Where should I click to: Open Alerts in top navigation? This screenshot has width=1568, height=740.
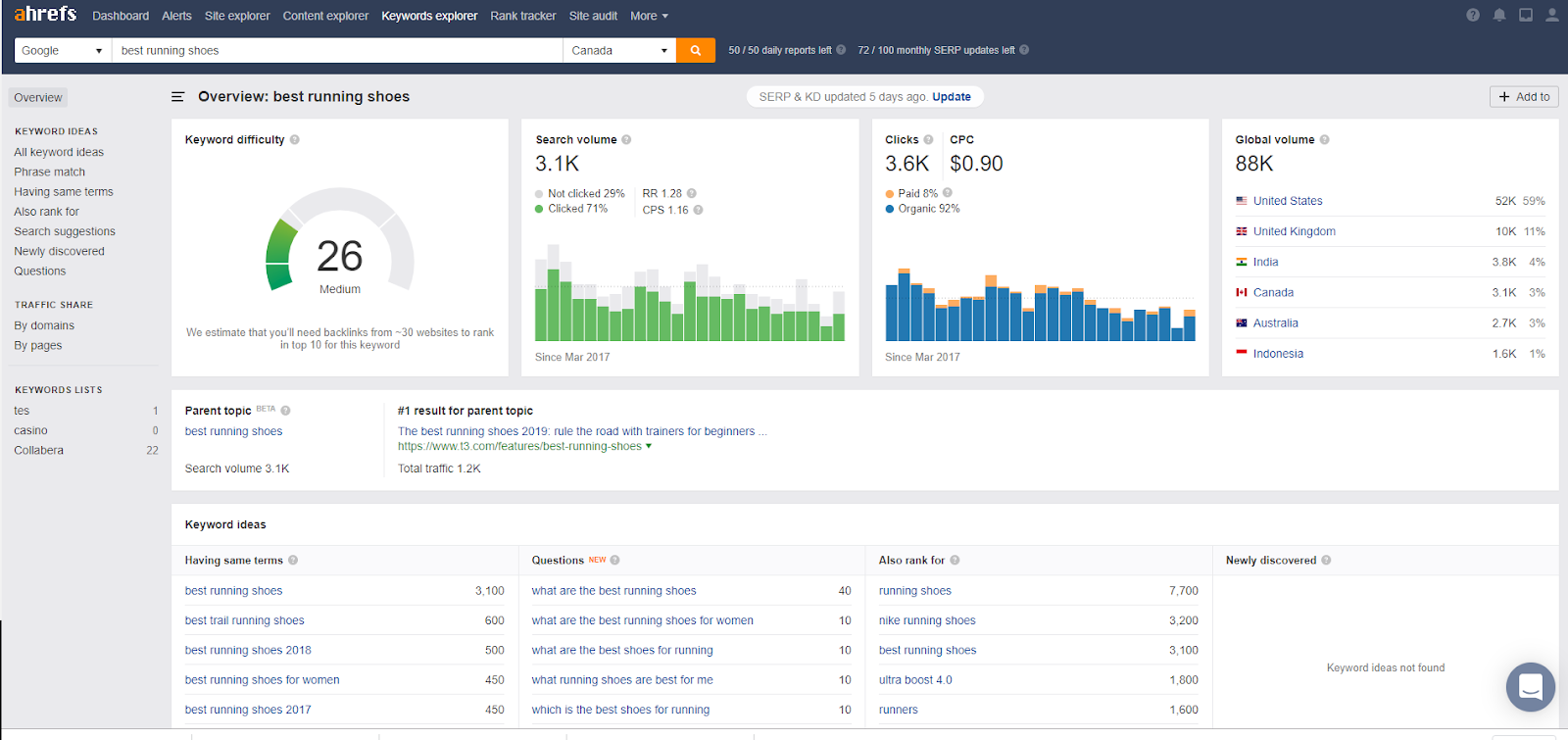(176, 16)
